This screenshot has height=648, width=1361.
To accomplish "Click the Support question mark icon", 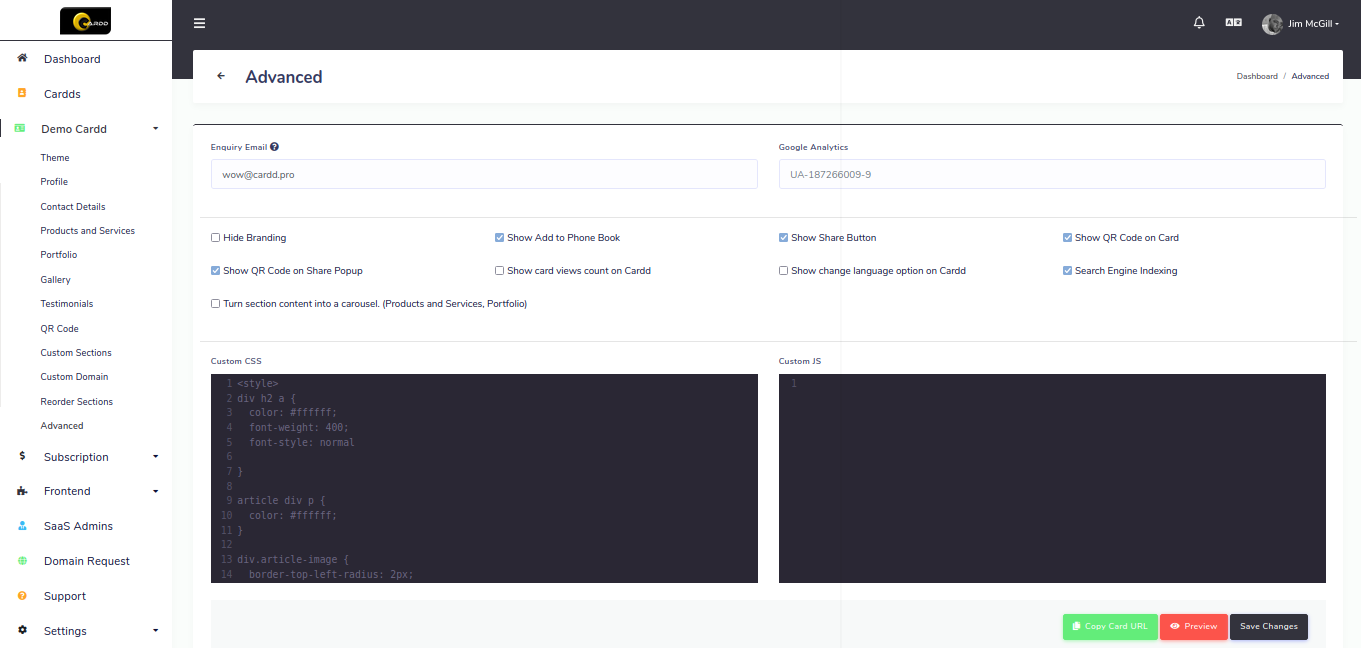I will pyautogui.click(x=22, y=596).
